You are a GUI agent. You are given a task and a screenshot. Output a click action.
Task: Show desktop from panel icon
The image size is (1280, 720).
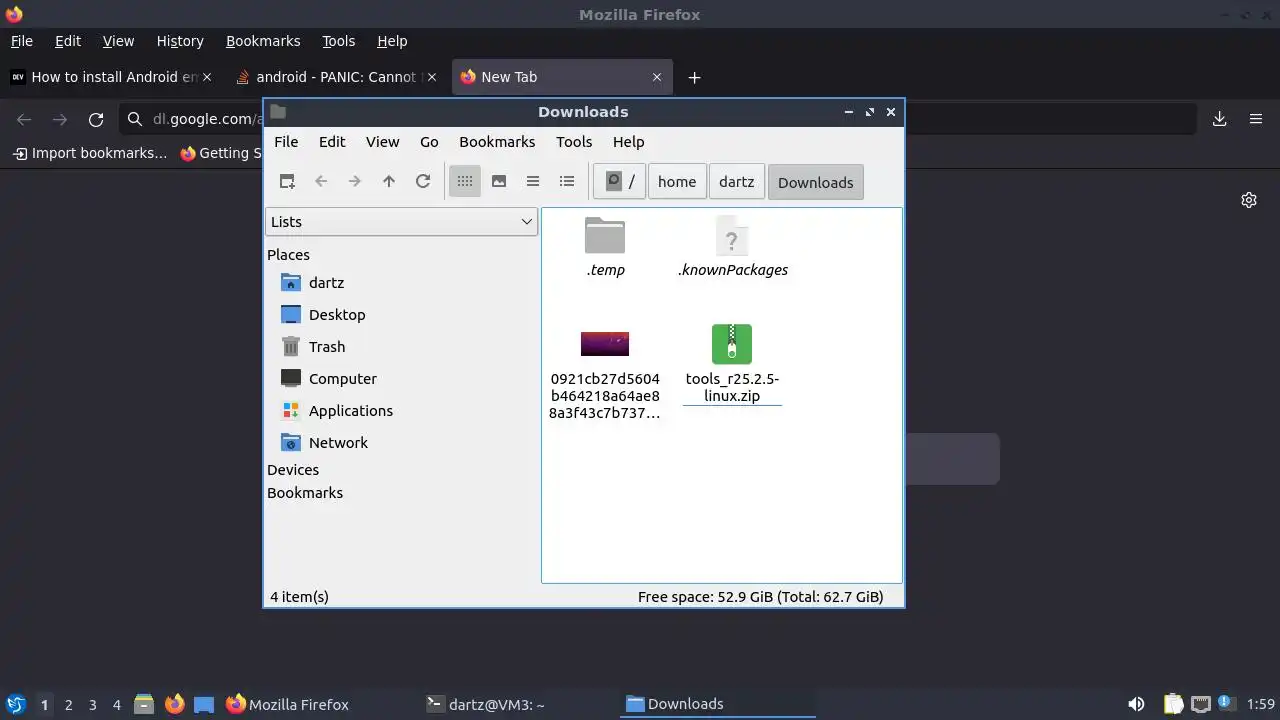pyautogui.click(x=204, y=704)
